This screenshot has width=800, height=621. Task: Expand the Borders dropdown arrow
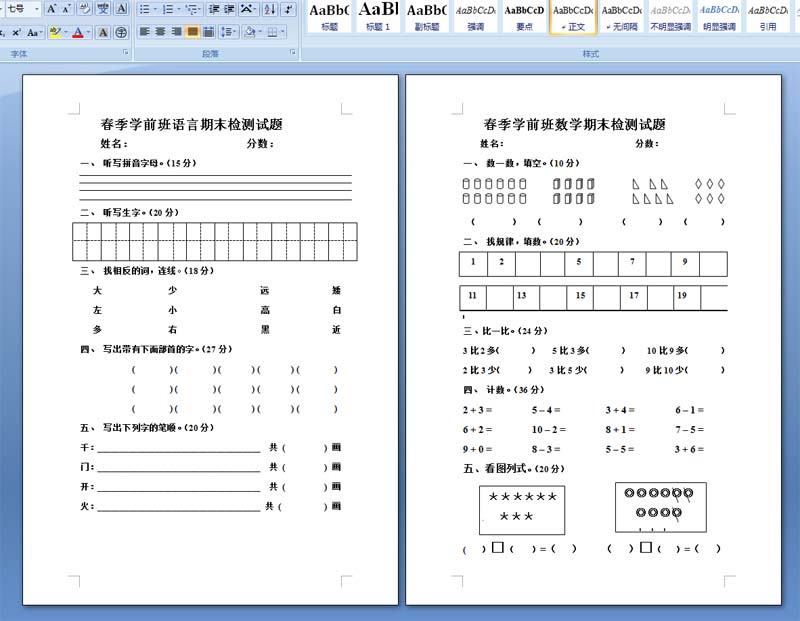283,32
